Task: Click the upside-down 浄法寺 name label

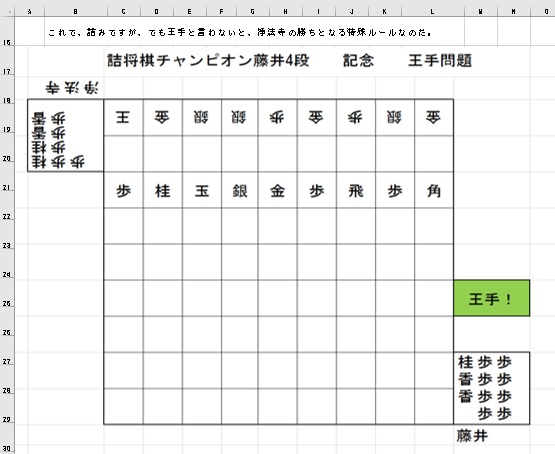Action: click(x=72, y=88)
